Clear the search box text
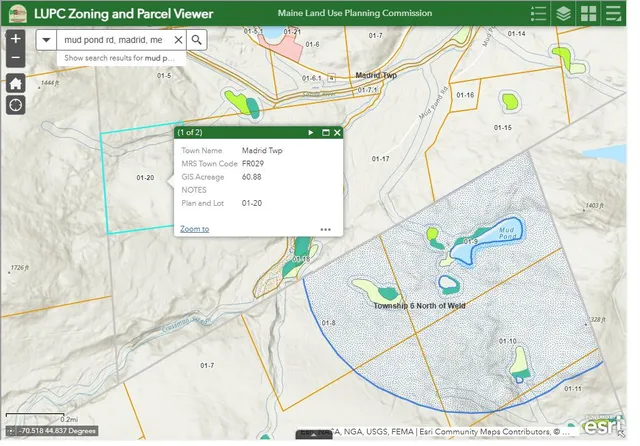Image resolution: width=640 pixels, height=446 pixels. pos(178,40)
